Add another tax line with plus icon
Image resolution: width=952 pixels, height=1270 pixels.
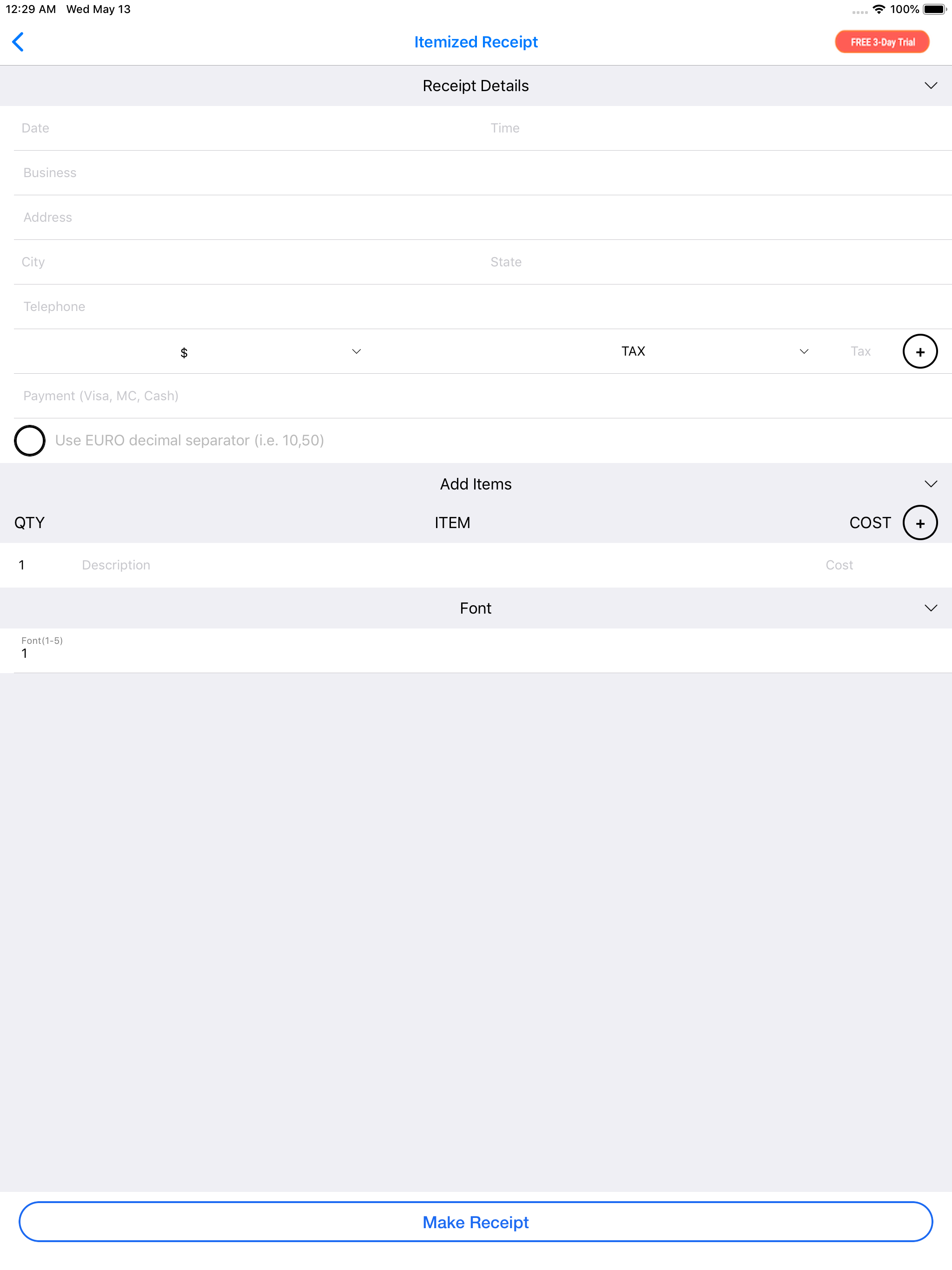tap(919, 351)
